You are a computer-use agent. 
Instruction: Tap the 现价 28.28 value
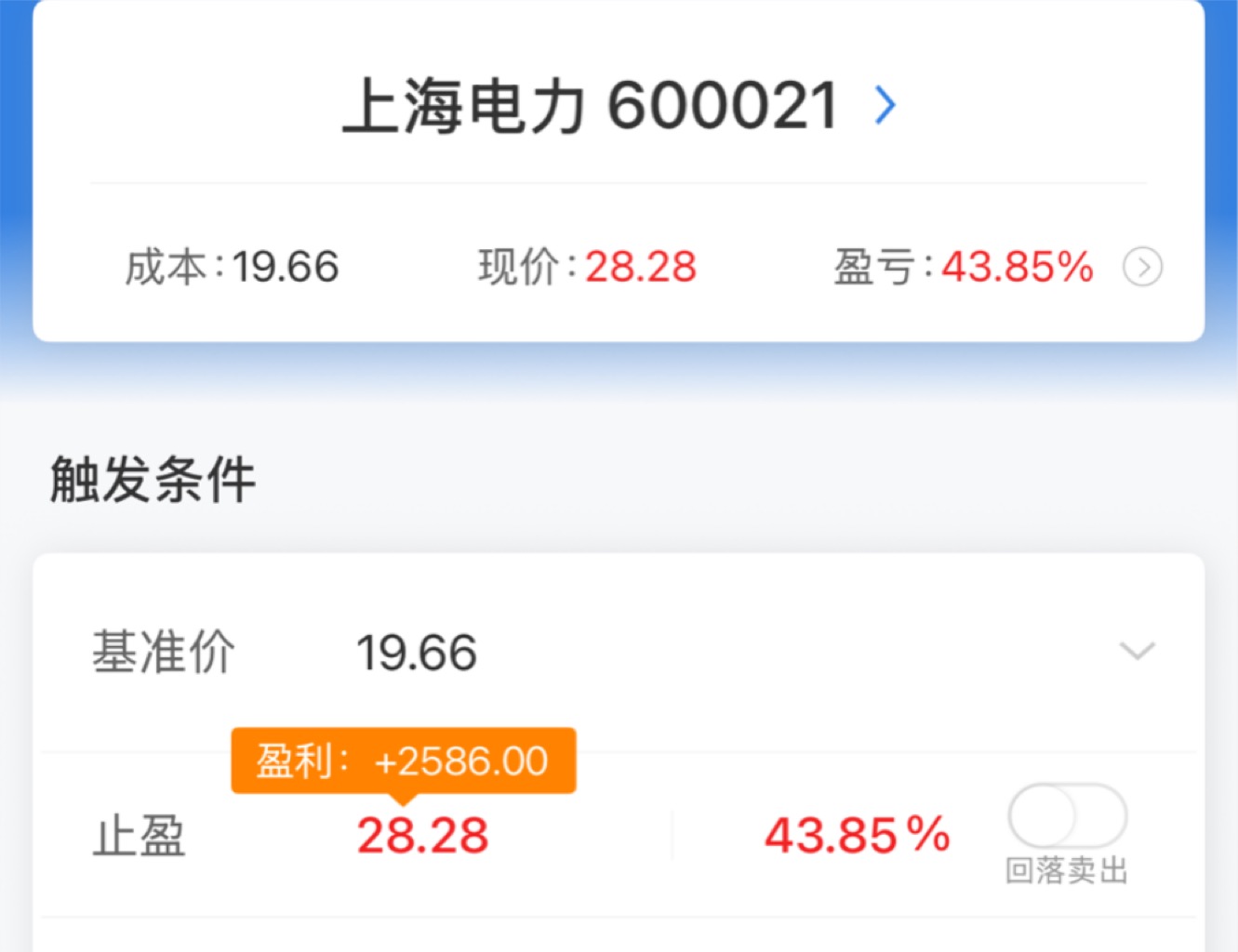coord(641,267)
